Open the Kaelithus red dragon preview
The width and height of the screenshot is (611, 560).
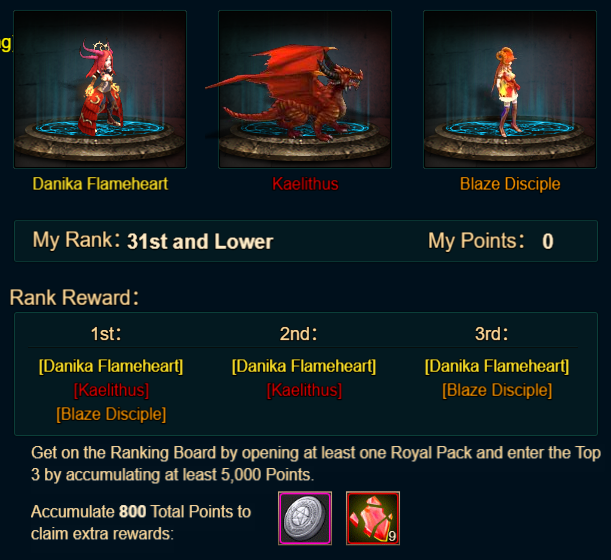tap(305, 90)
